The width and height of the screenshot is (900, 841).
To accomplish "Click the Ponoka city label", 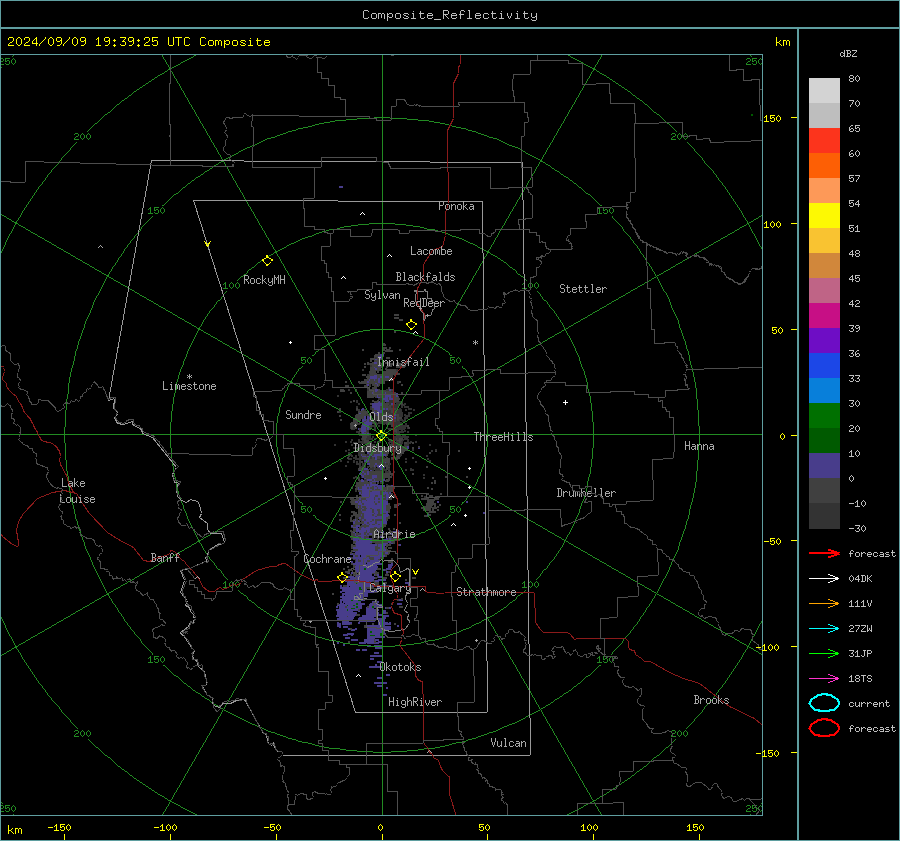I will 456,206.
